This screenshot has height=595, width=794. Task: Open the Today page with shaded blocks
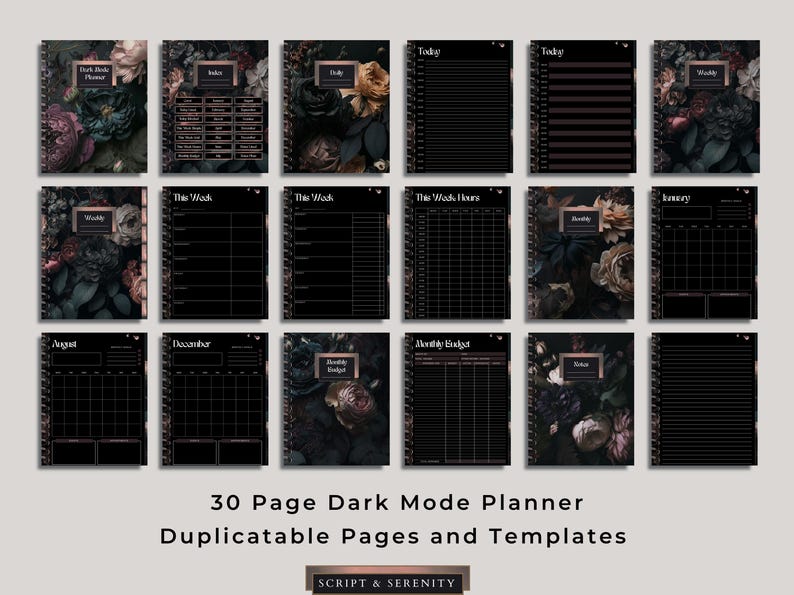click(582, 106)
